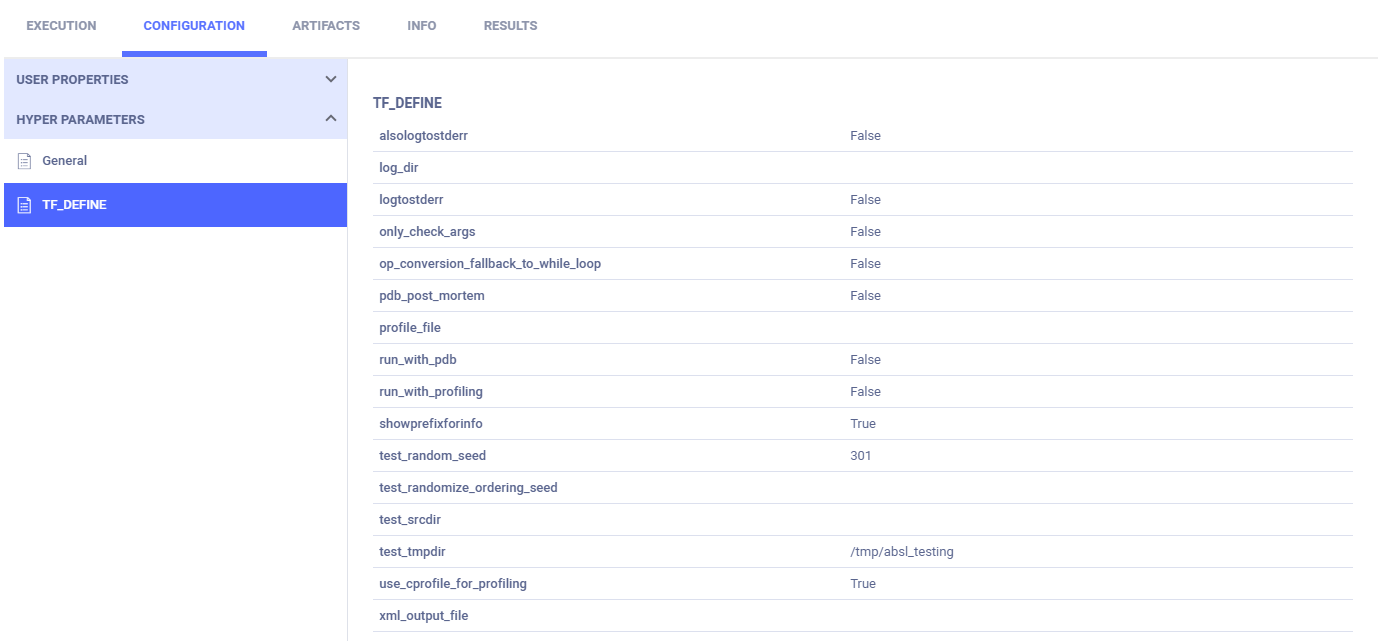Select the op_conversion_fallback_to_while_loop parameter
Image resolution: width=1380 pixels, height=641 pixels.
pos(490,263)
